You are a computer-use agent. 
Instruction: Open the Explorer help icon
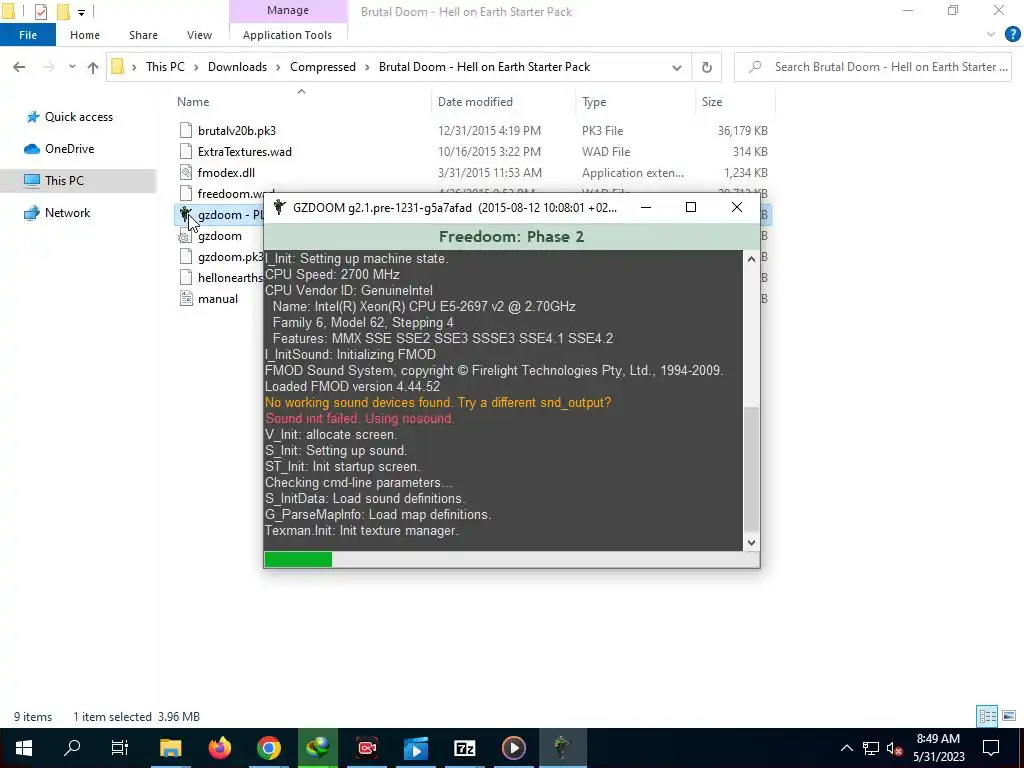[1012, 35]
